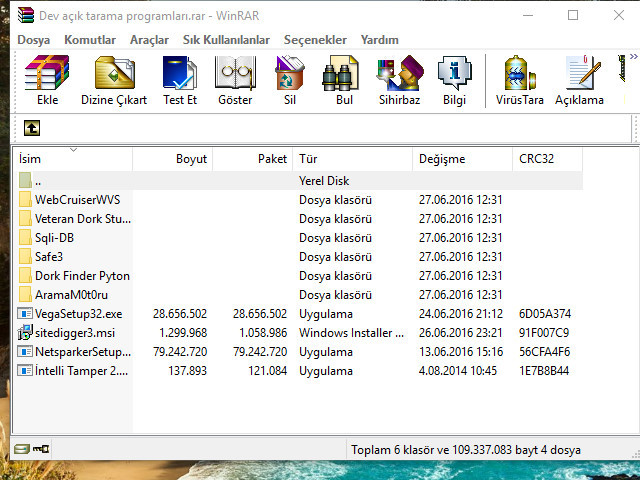Click packed size 1.058.986
This screenshot has height=480, width=640.
coord(263,333)
